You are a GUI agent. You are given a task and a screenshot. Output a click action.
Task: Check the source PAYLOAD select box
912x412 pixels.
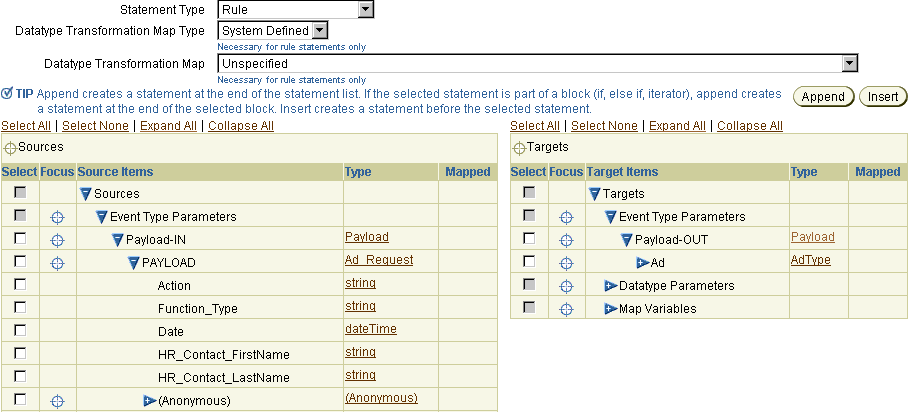coord(20,261)
